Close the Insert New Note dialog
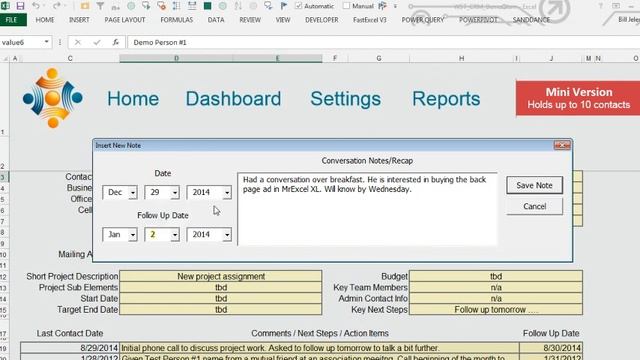Viewport: 640px width, 360px height. click(x=562, y=145)
